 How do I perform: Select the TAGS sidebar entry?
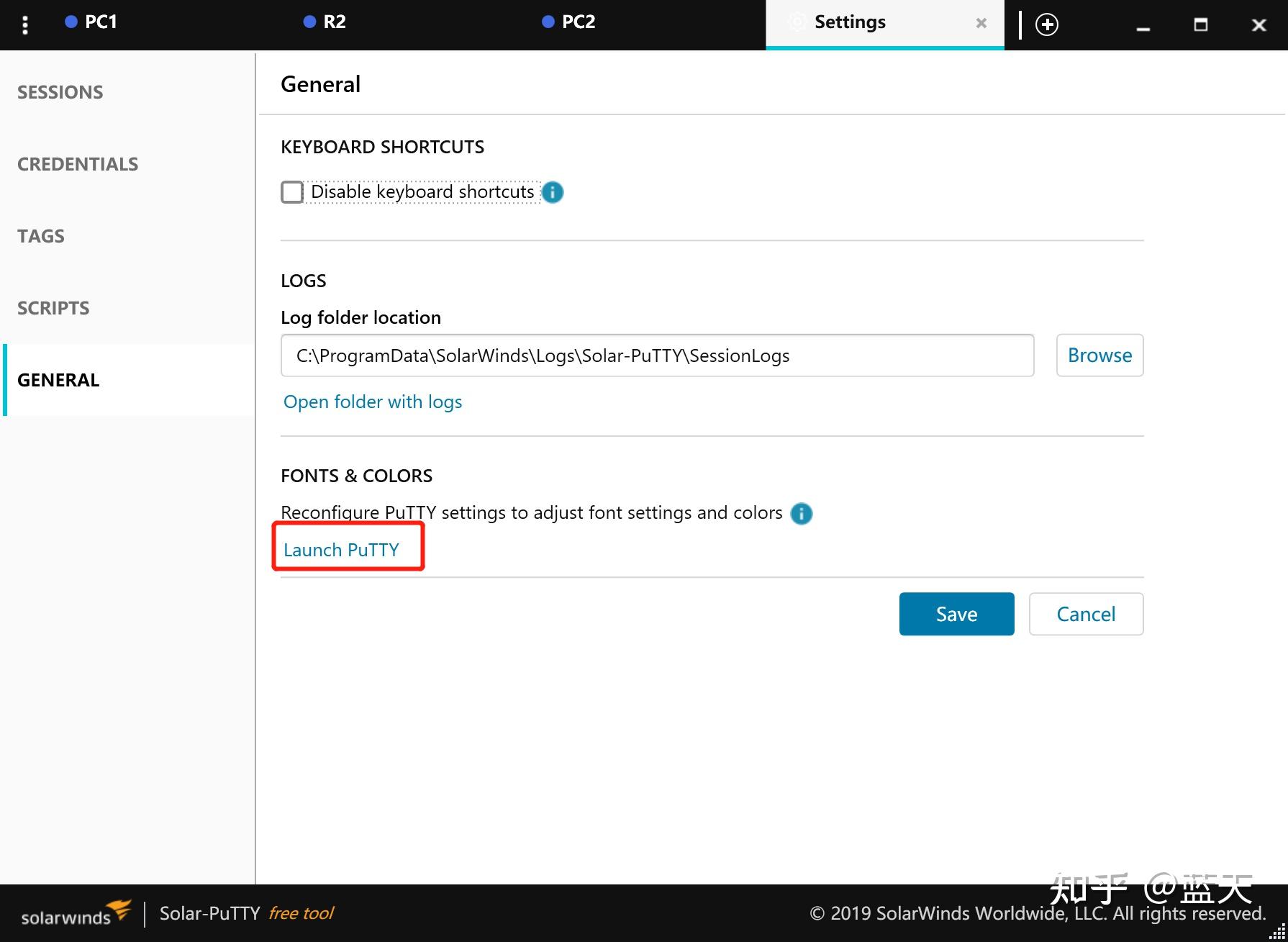click(40, 235)
